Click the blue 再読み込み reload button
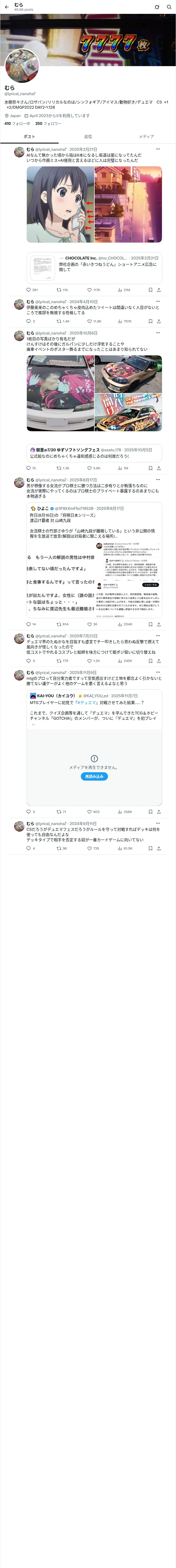 pos(94,776)
